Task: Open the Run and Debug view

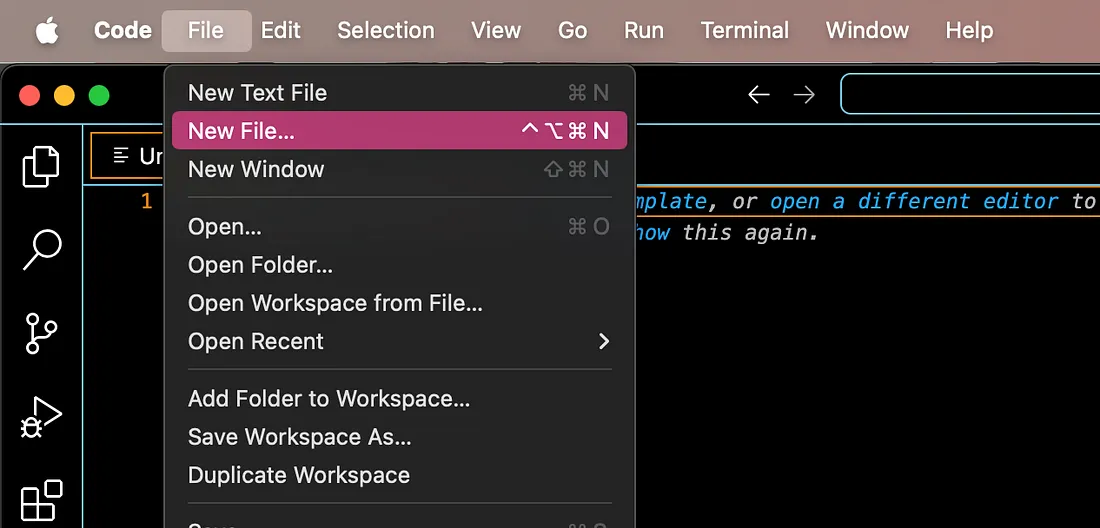Action: (41, 419)
